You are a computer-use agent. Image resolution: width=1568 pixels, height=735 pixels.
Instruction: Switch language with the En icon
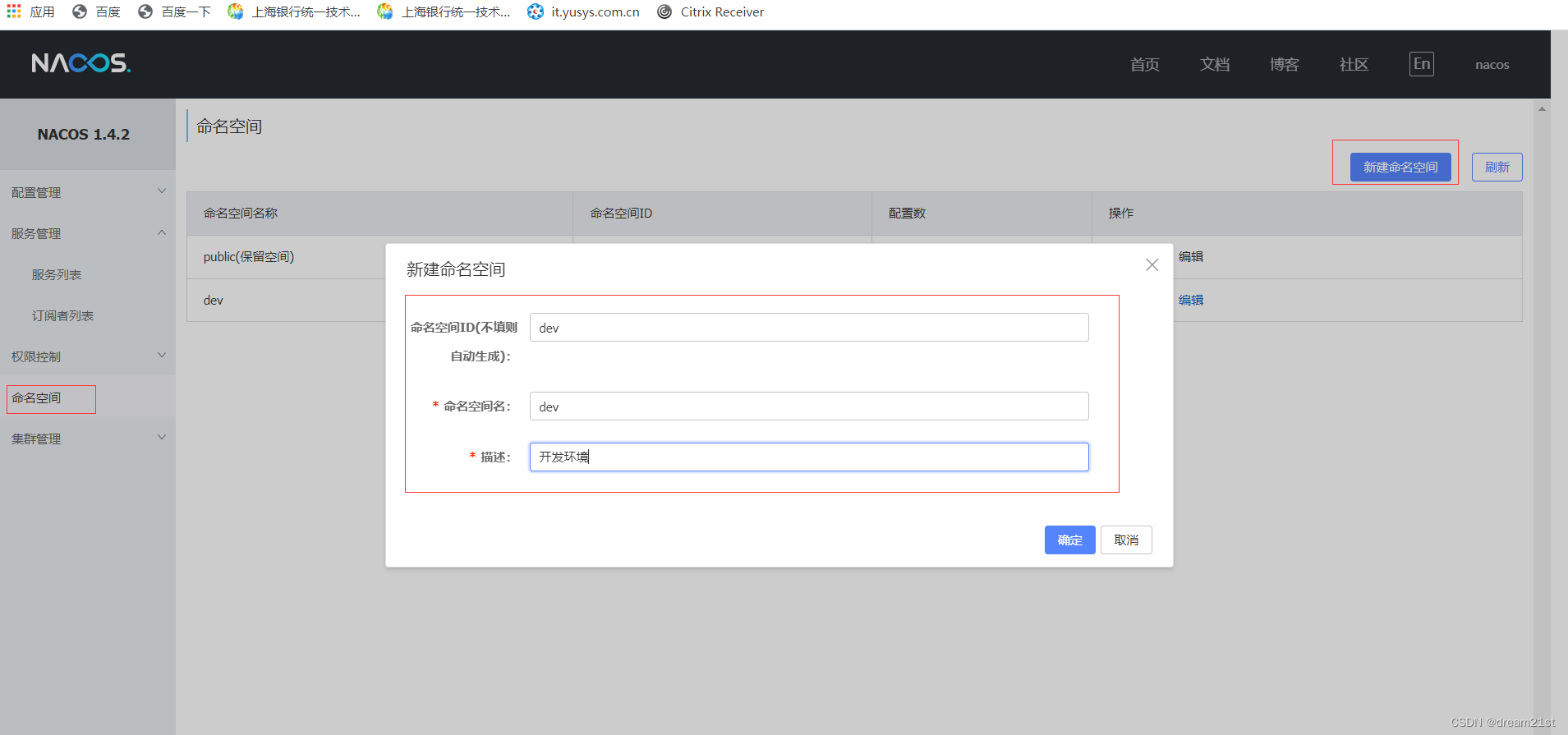click(1422, 64)
